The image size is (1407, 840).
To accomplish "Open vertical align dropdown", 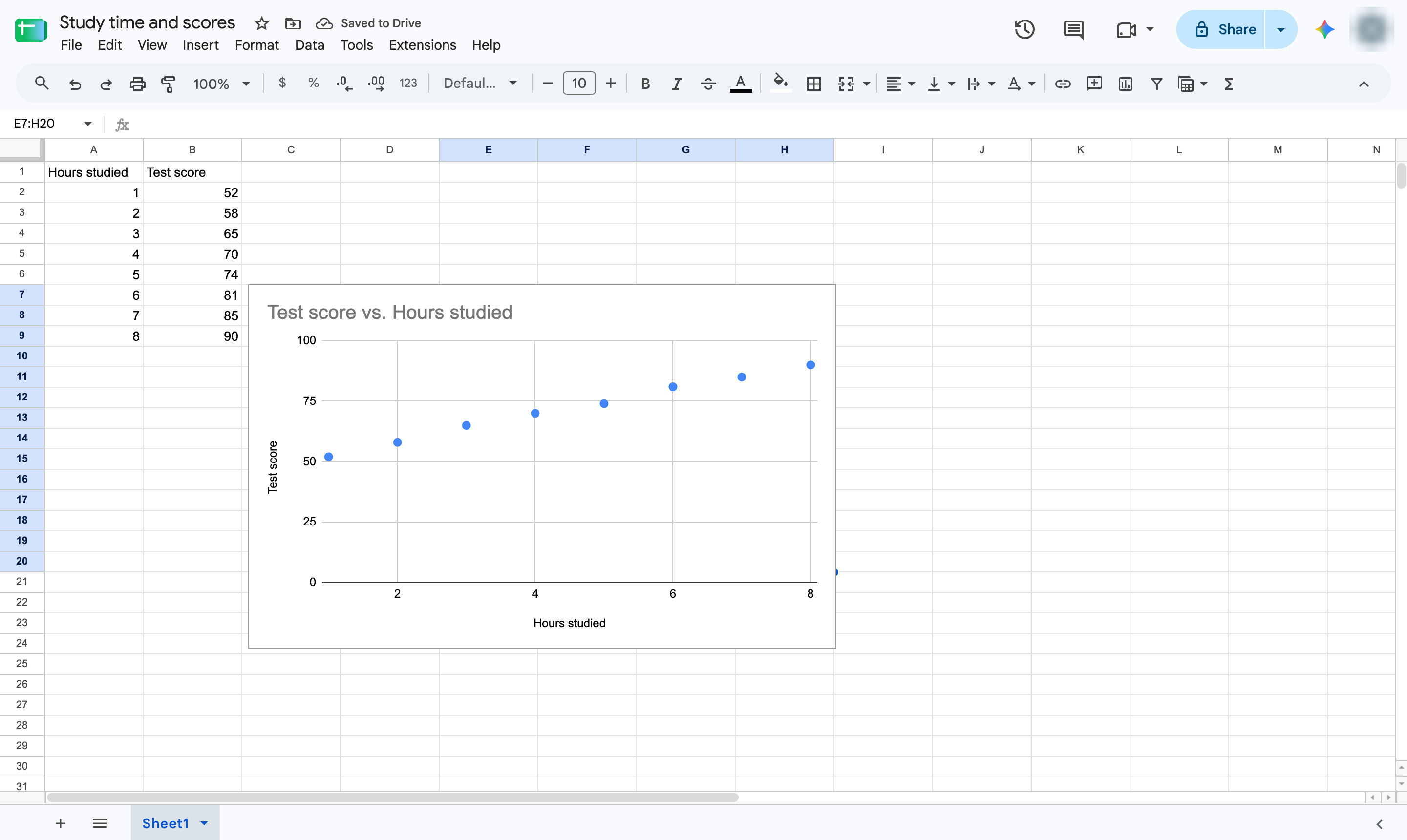I will pyautogui.click(x=940, y=84).
